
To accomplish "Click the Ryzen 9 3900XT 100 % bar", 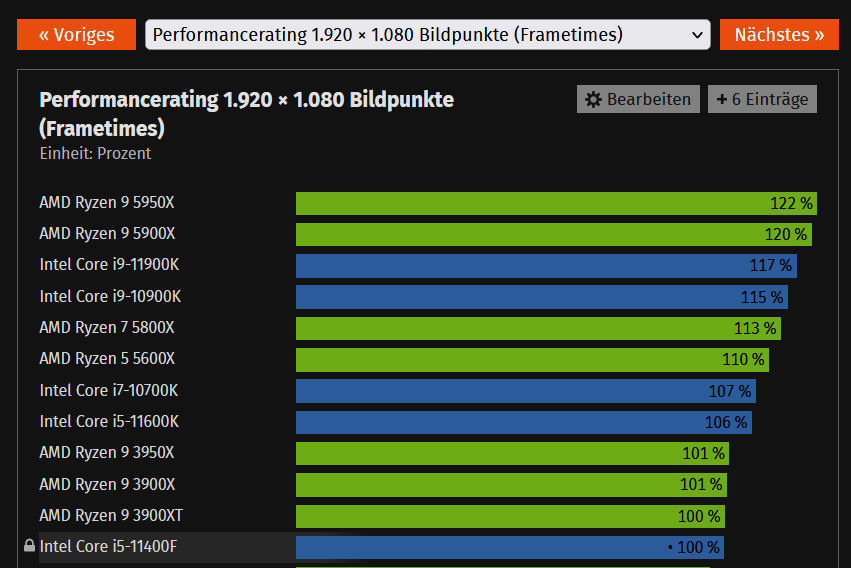I will pyautogui.click(x=510, y=516).
